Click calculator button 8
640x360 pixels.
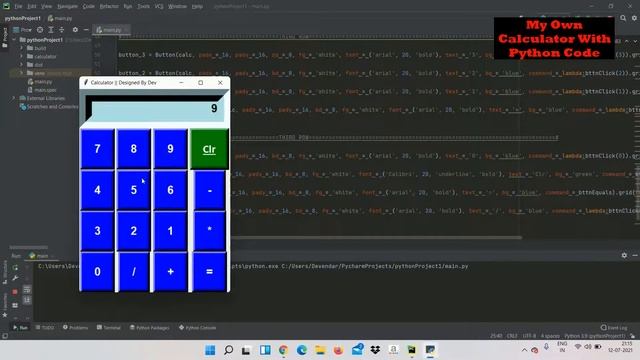pos(133,149)
